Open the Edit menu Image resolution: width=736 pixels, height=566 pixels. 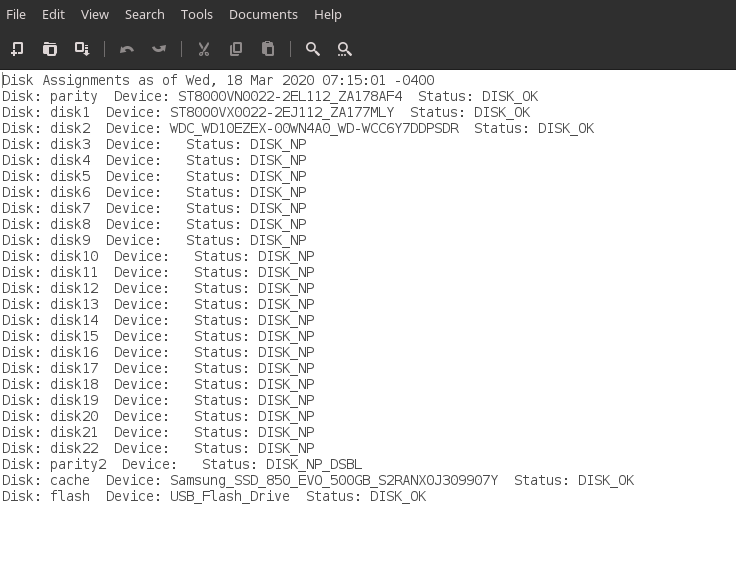[53, 15]
